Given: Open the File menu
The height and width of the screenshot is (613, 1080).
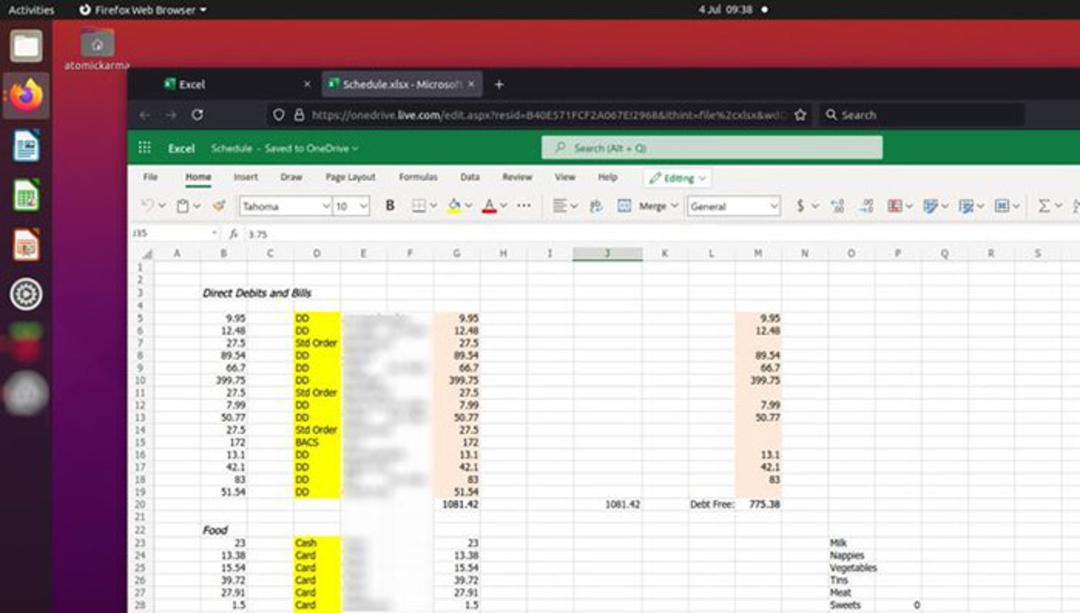Looking at the screenshot, I should [x=150, y=177].
